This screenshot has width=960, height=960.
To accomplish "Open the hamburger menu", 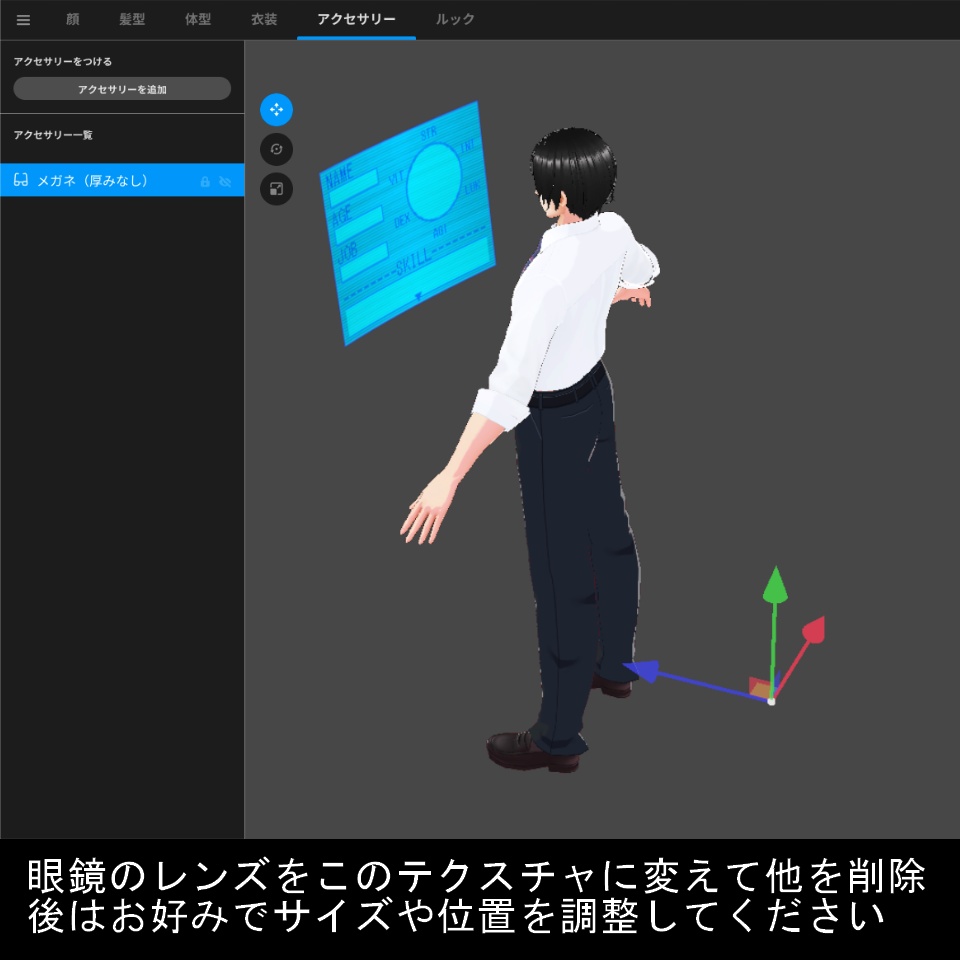I will click(22, 18).
